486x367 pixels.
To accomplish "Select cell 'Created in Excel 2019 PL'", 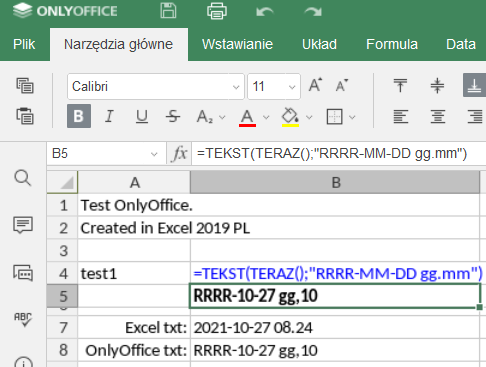I will point(134,228).
